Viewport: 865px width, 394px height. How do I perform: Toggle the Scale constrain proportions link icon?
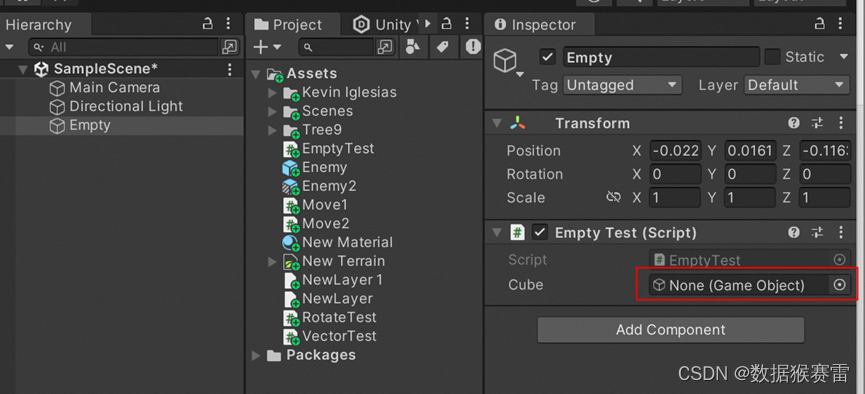[613, 198]
